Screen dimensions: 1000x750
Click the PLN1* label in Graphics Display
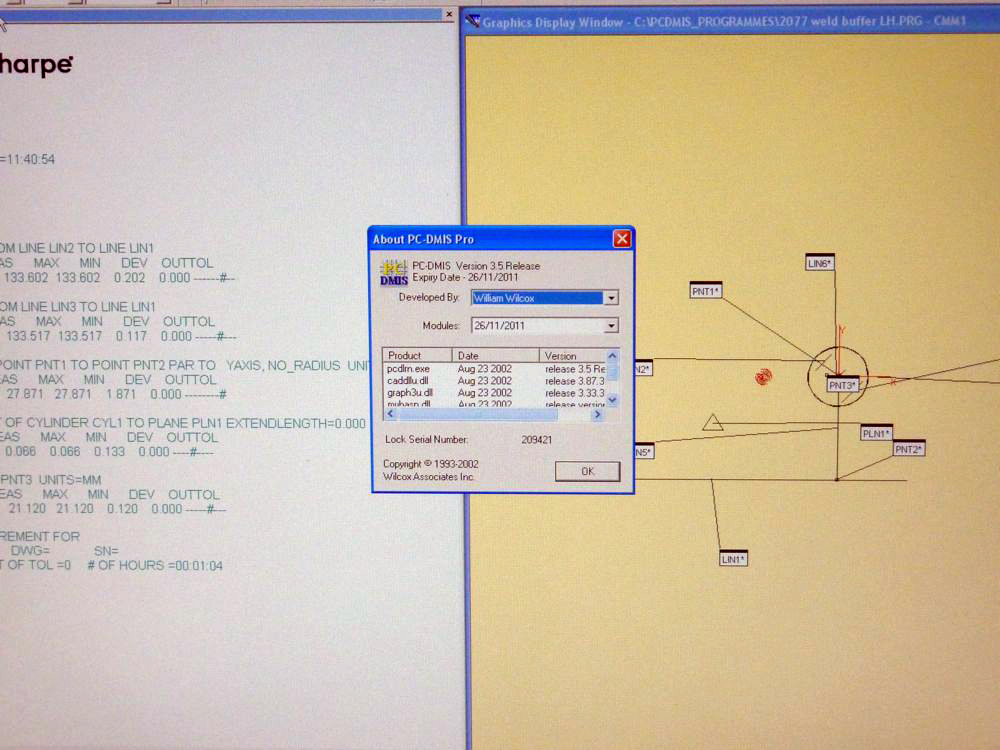click(876, 434)
